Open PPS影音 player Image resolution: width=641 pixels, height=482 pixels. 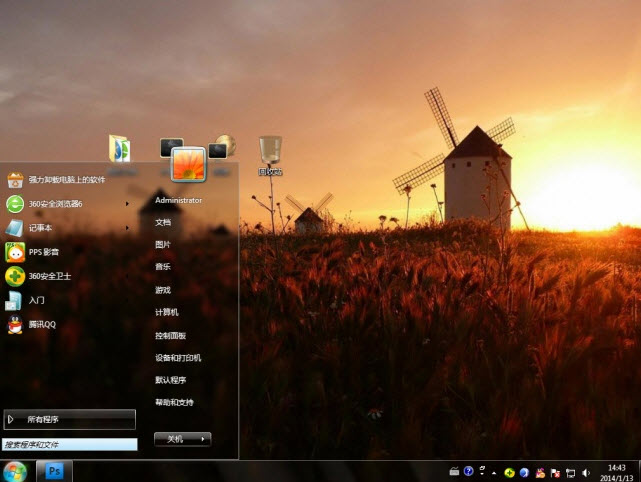tap(43, 252)
